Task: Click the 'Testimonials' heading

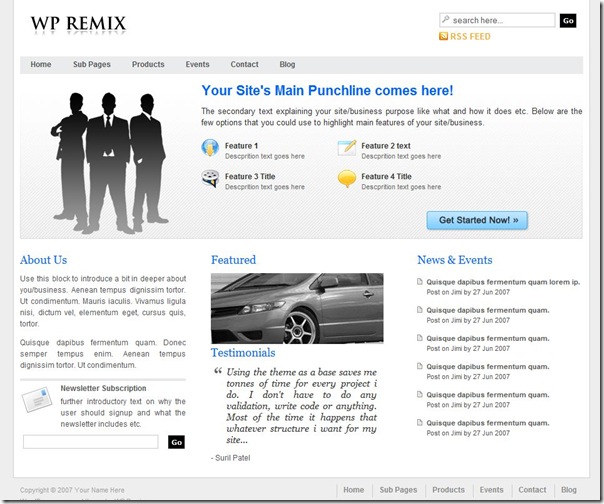Action: pyautogui.click(x=243, y=353)
